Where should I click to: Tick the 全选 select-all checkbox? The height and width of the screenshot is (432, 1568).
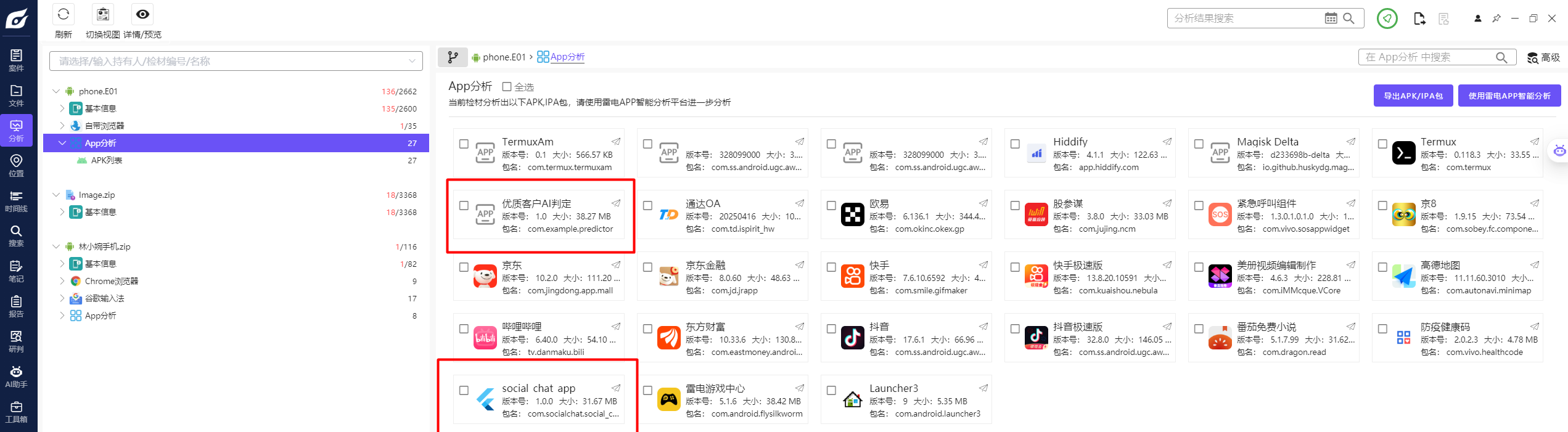(507, 87)
